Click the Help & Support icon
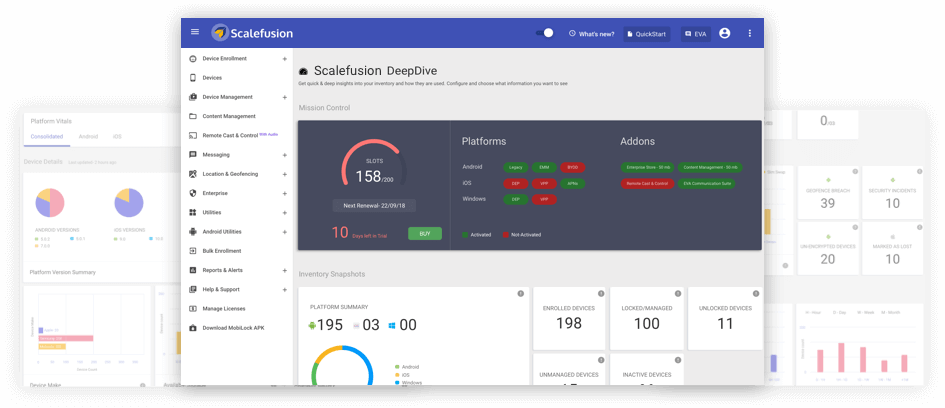The height and width of the screenshot is (408, 945). 193,289
